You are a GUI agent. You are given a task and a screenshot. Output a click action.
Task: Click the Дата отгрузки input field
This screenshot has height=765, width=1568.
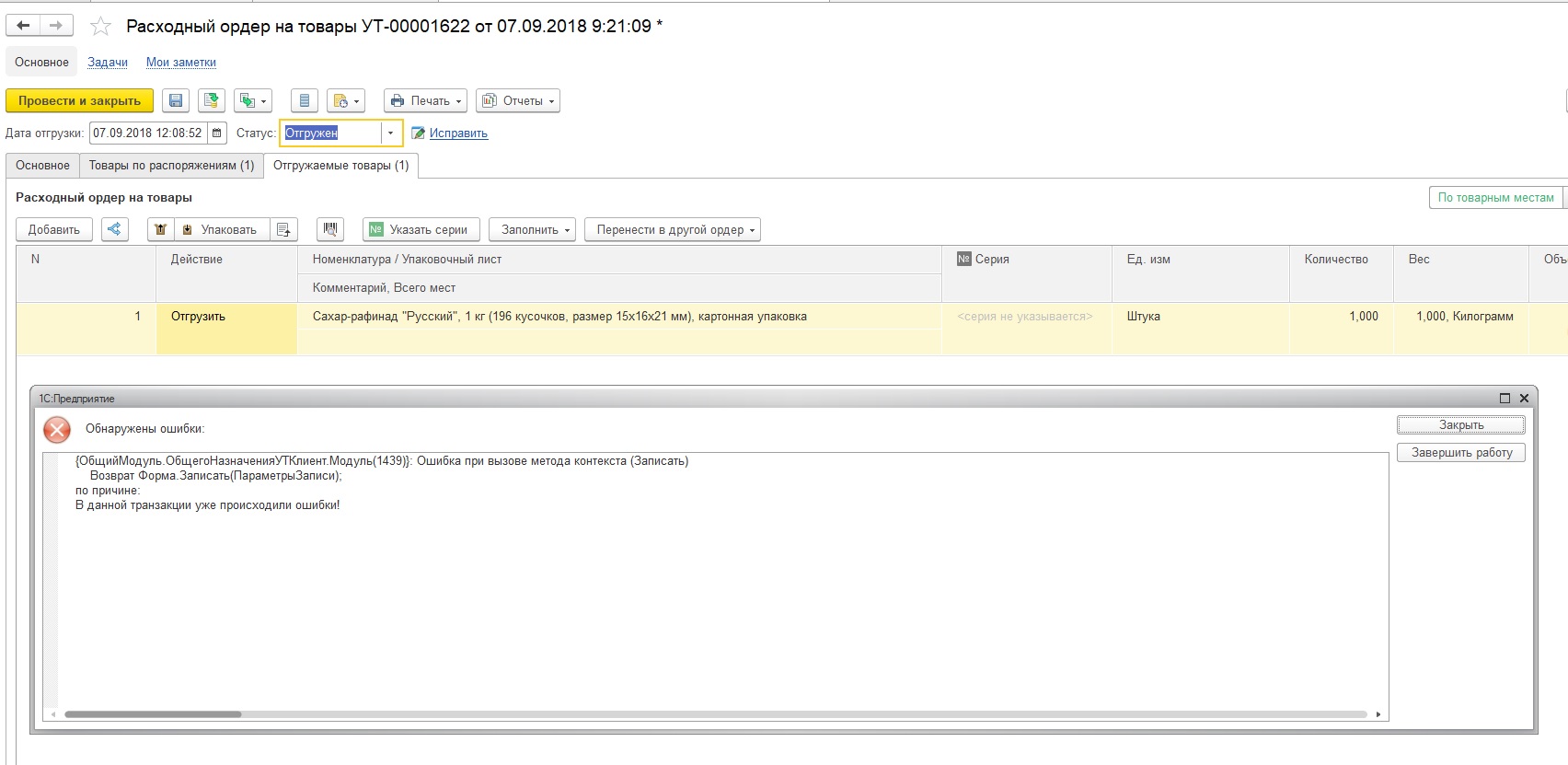(x=147, y=133)
